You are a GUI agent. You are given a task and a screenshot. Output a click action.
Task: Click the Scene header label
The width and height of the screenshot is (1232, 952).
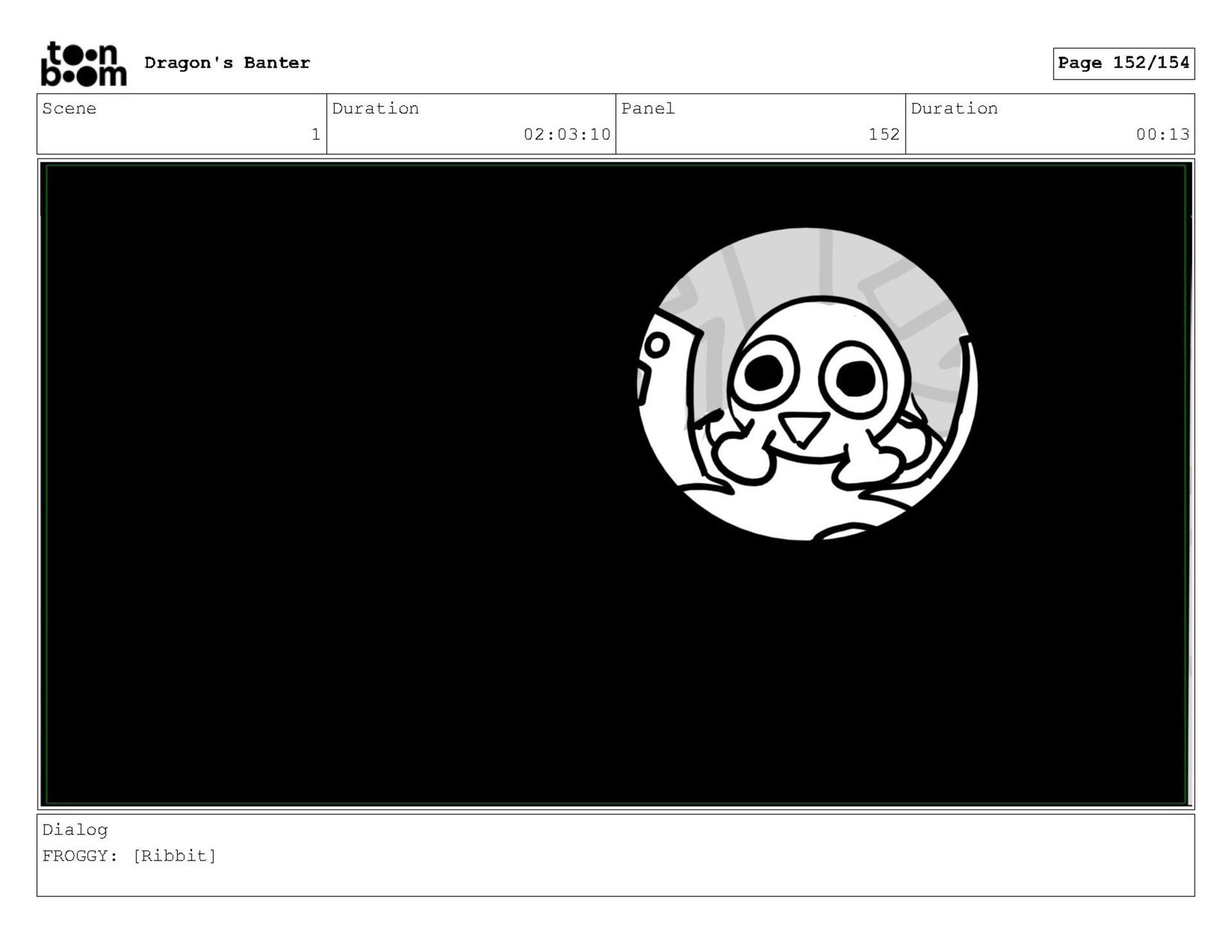pyautogui.click(x=69, y=108)
